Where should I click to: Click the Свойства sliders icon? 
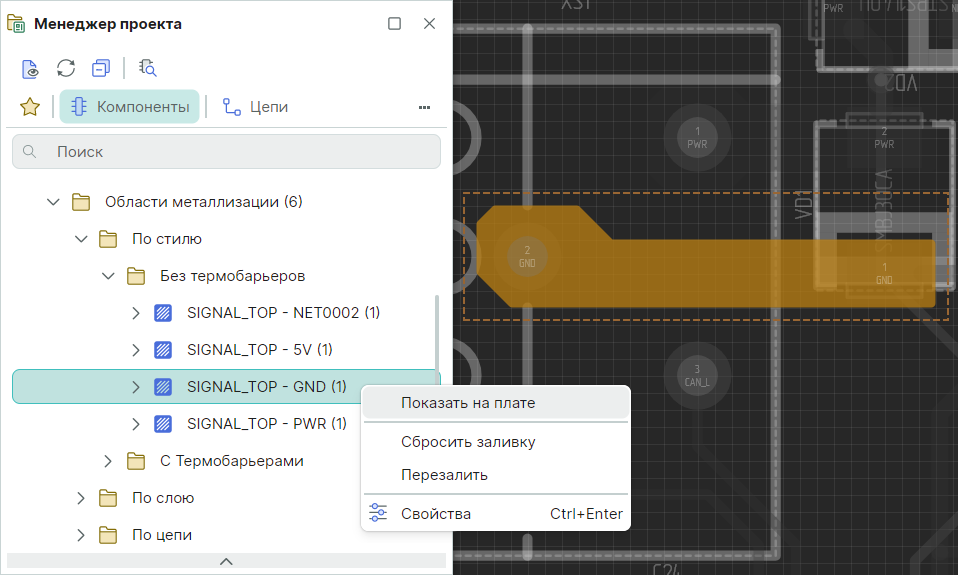click(378, 513)
